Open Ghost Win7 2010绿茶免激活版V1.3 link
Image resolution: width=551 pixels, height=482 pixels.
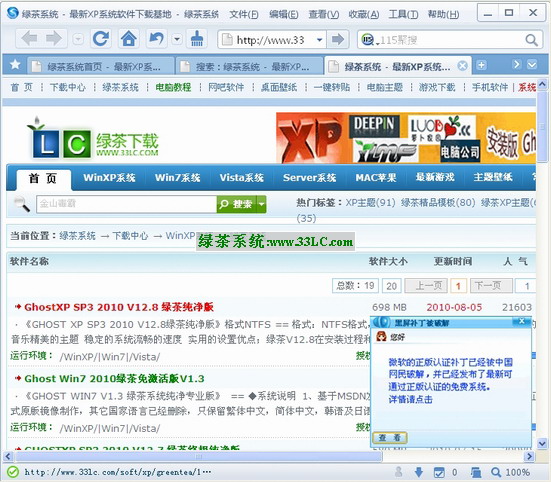point(114,379)
